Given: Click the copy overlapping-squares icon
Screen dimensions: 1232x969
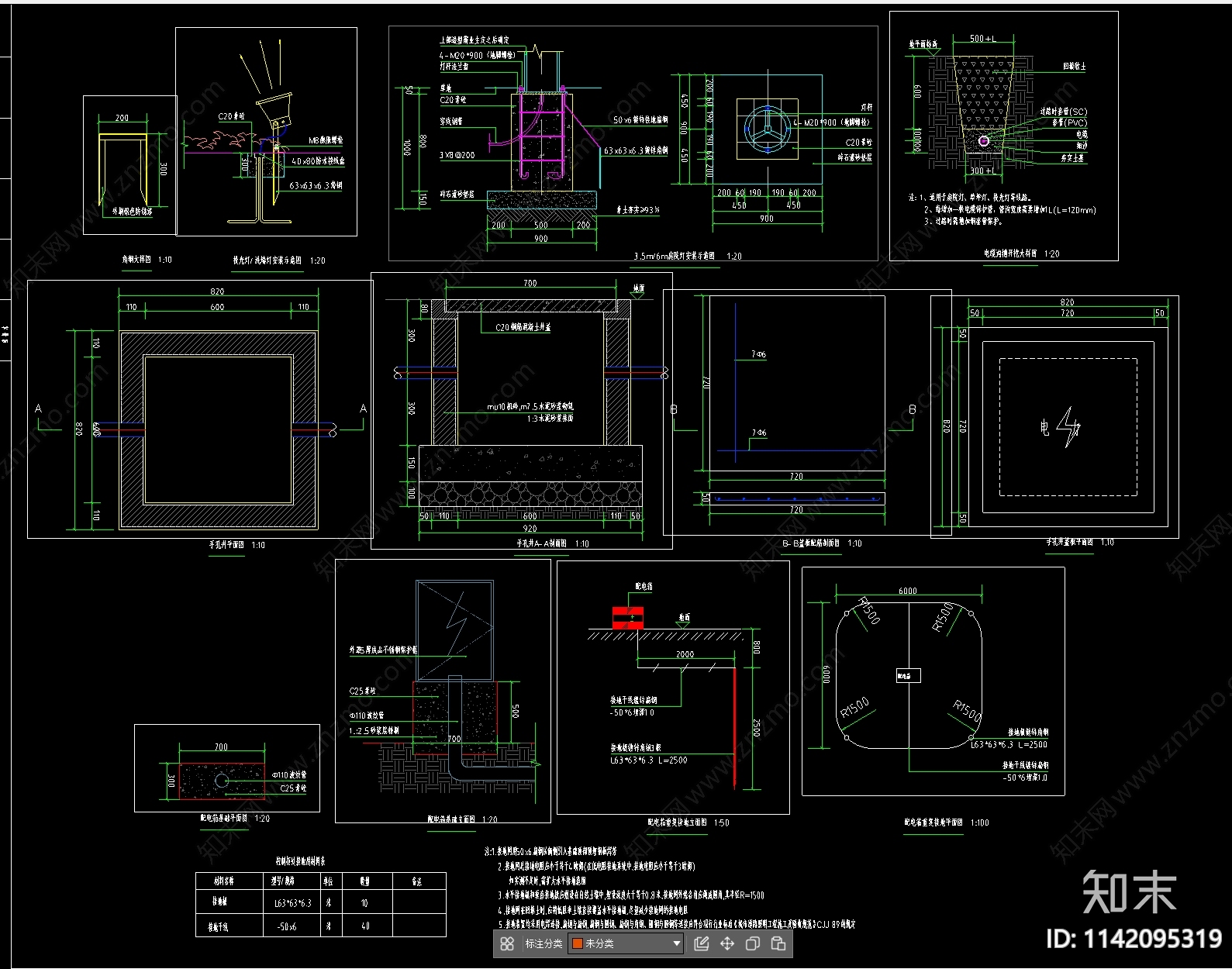Looking at the screenshot, I should (x=753, y=943).
